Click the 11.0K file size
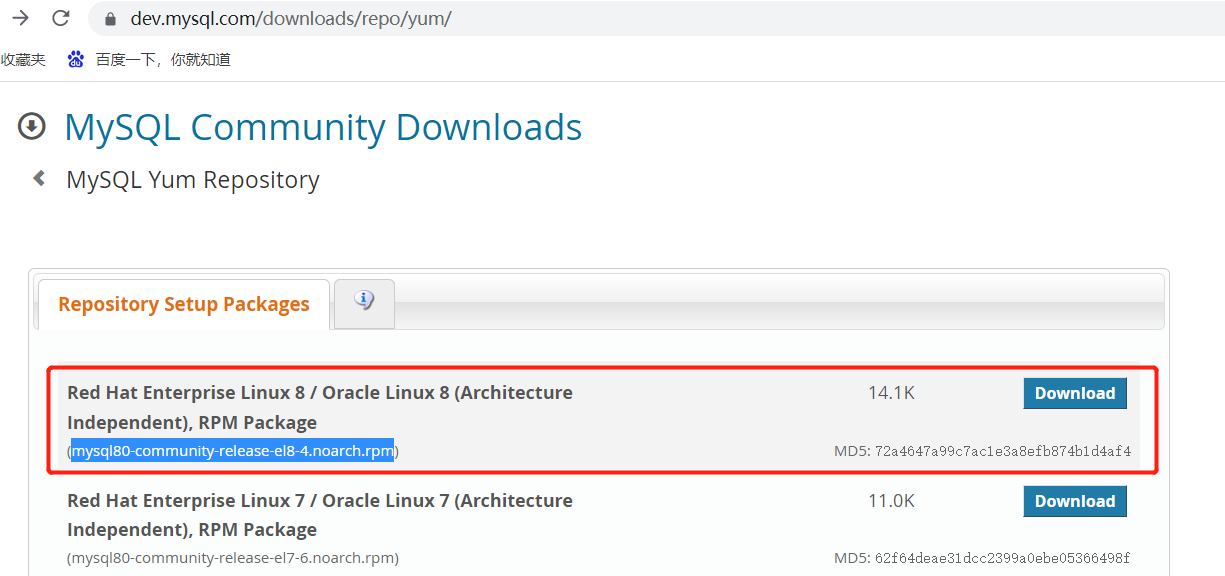Viewport: 1225px width, 576px height. (891, 501)
